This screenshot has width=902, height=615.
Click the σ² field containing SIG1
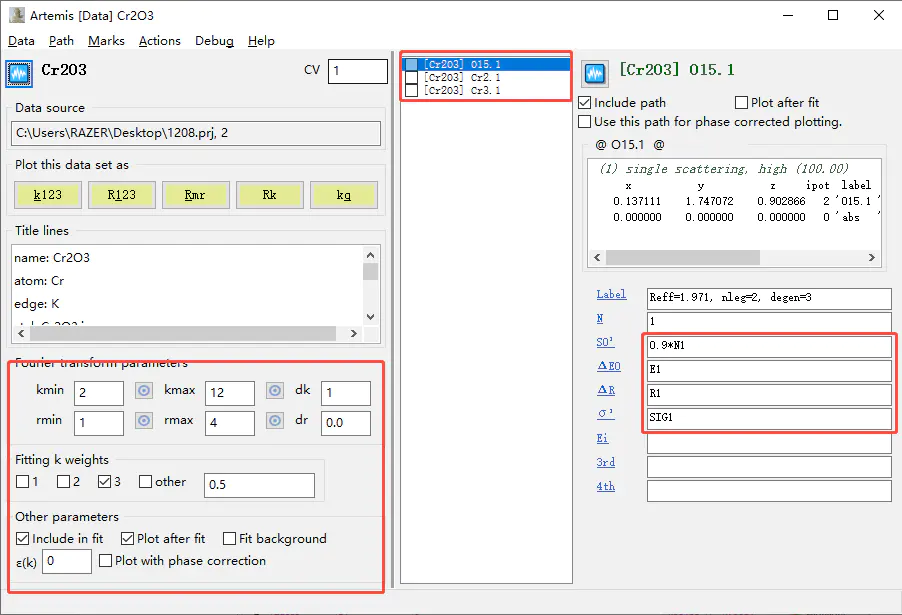pos(769,418)
